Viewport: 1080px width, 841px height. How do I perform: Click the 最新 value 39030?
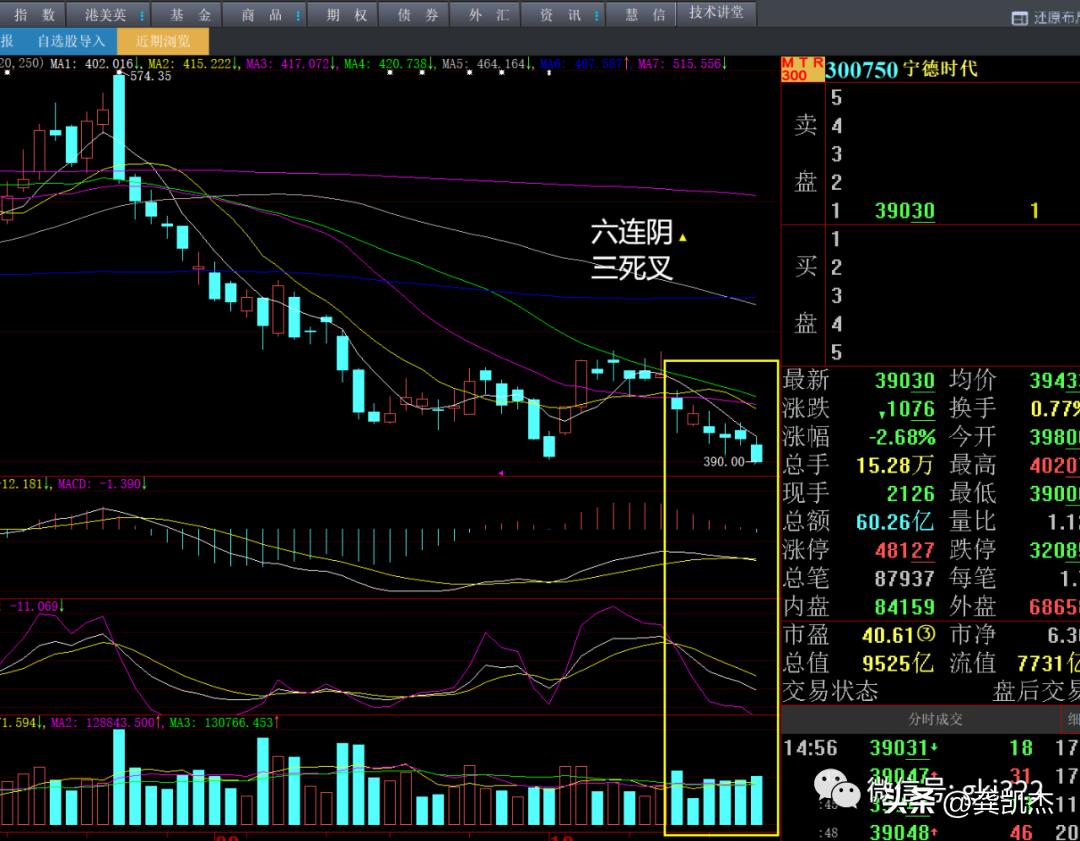pyautogui.click(x=904, y=380)
